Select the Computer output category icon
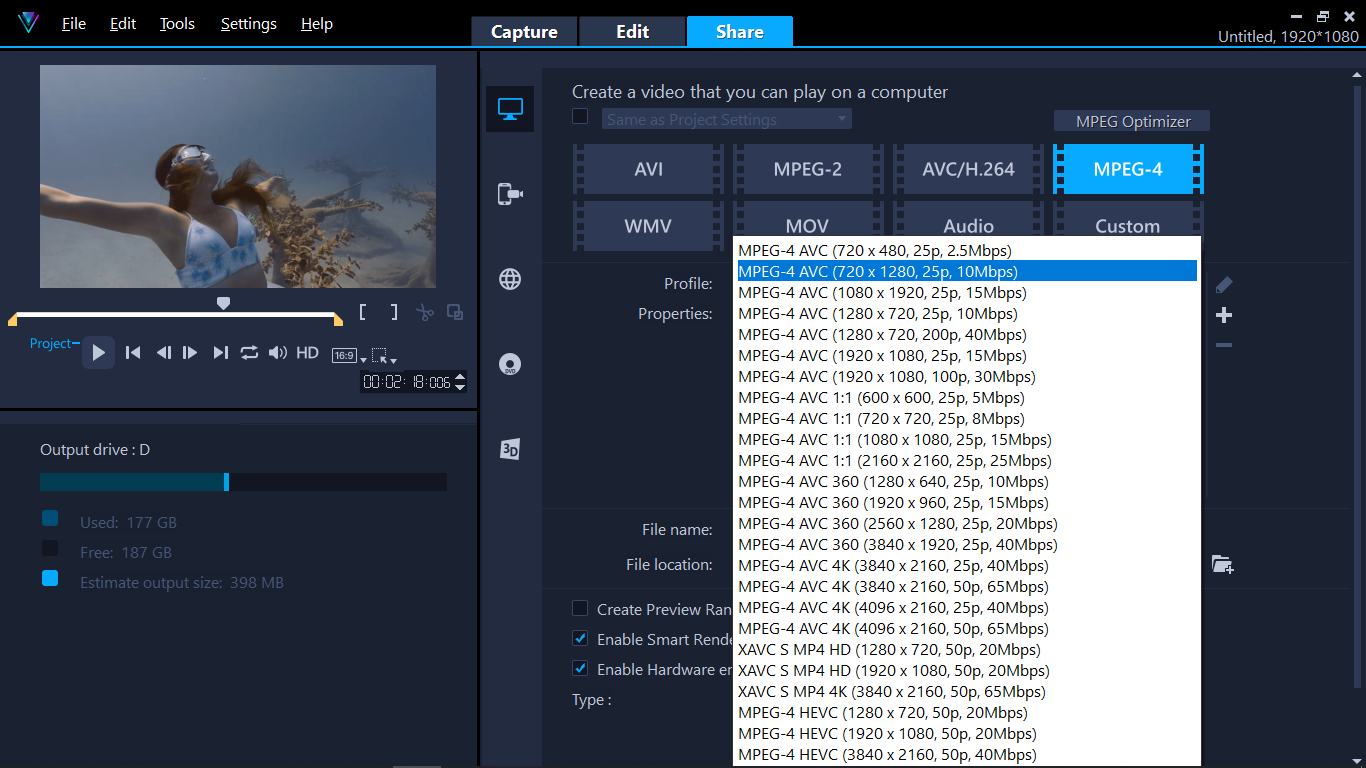Screen dimensions: 1366x768 coord(510,109)
